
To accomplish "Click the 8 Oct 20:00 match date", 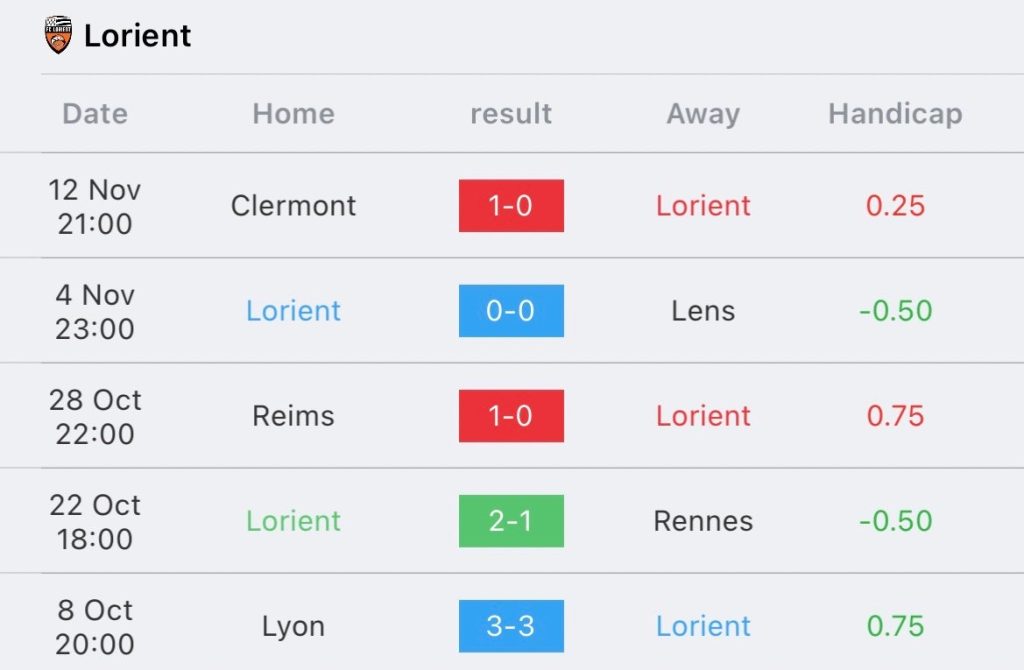I will [x=95, y=628].
